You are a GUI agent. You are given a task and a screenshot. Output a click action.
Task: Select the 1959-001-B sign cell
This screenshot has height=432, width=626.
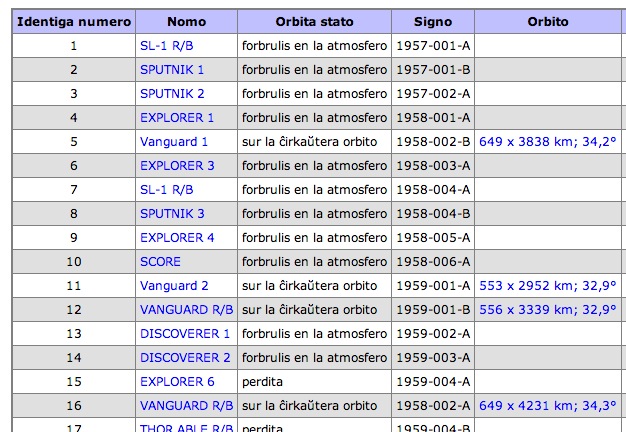[433, 310]
